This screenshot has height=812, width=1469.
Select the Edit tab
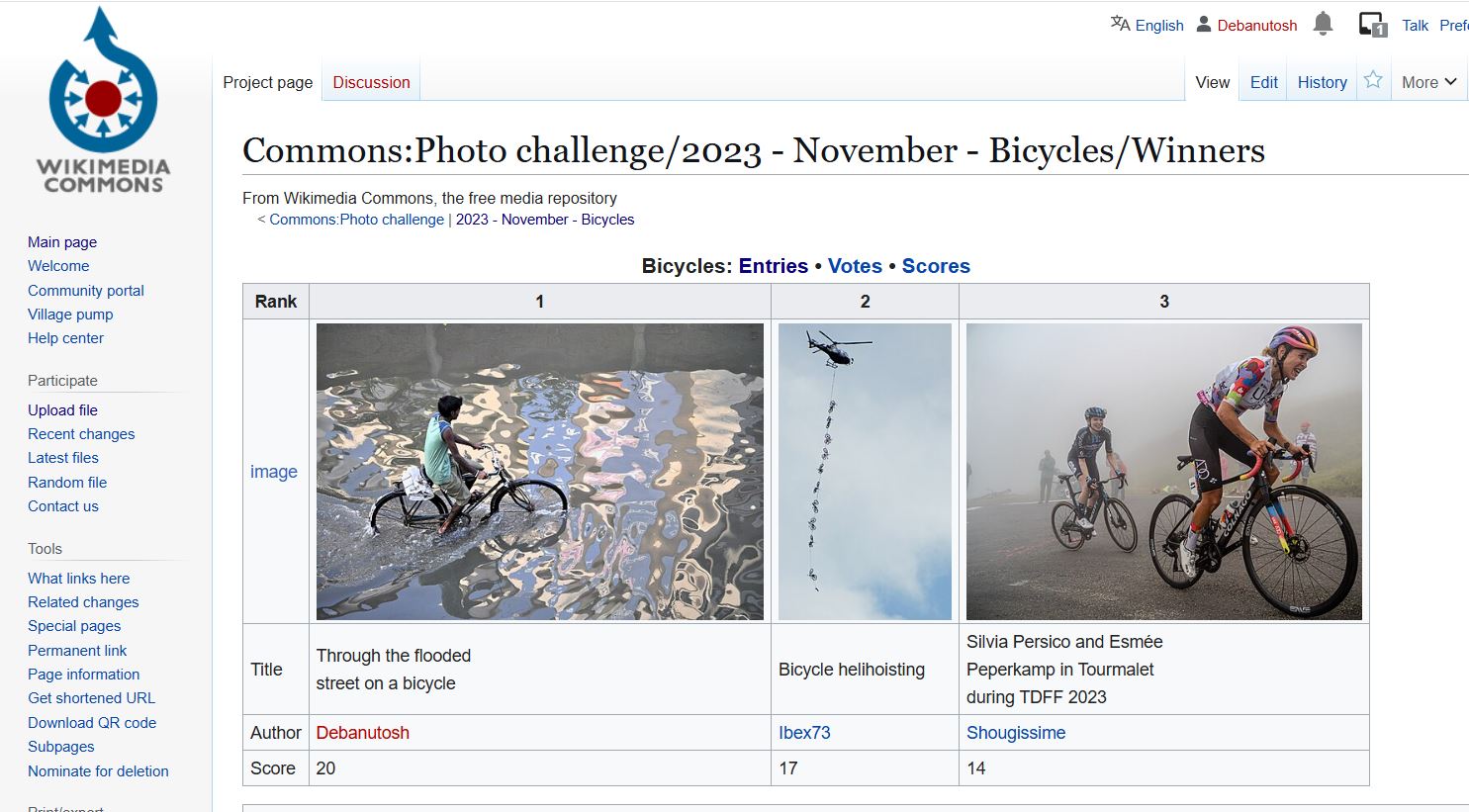click(x=1263, y=82)
